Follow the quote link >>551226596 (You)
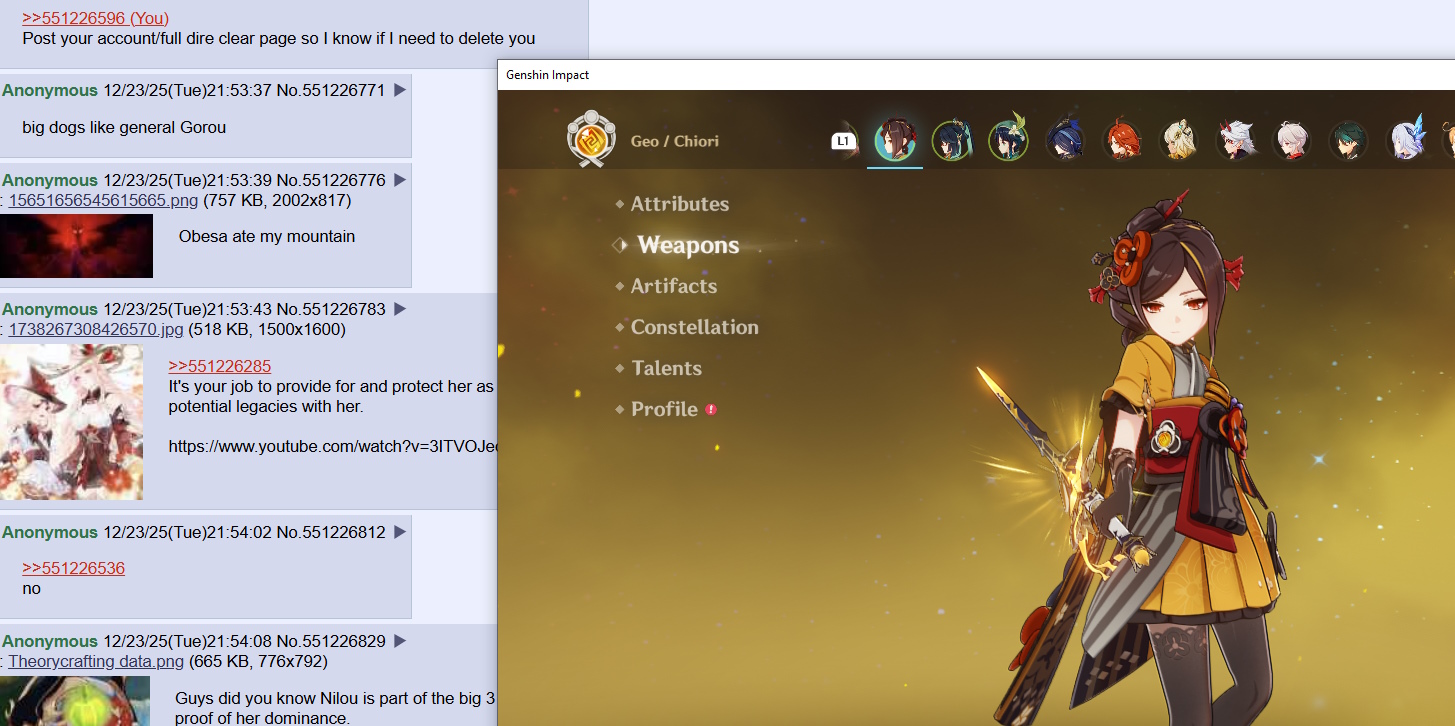This screenshot has height=726, width=1455. click(x=96, y=18)
